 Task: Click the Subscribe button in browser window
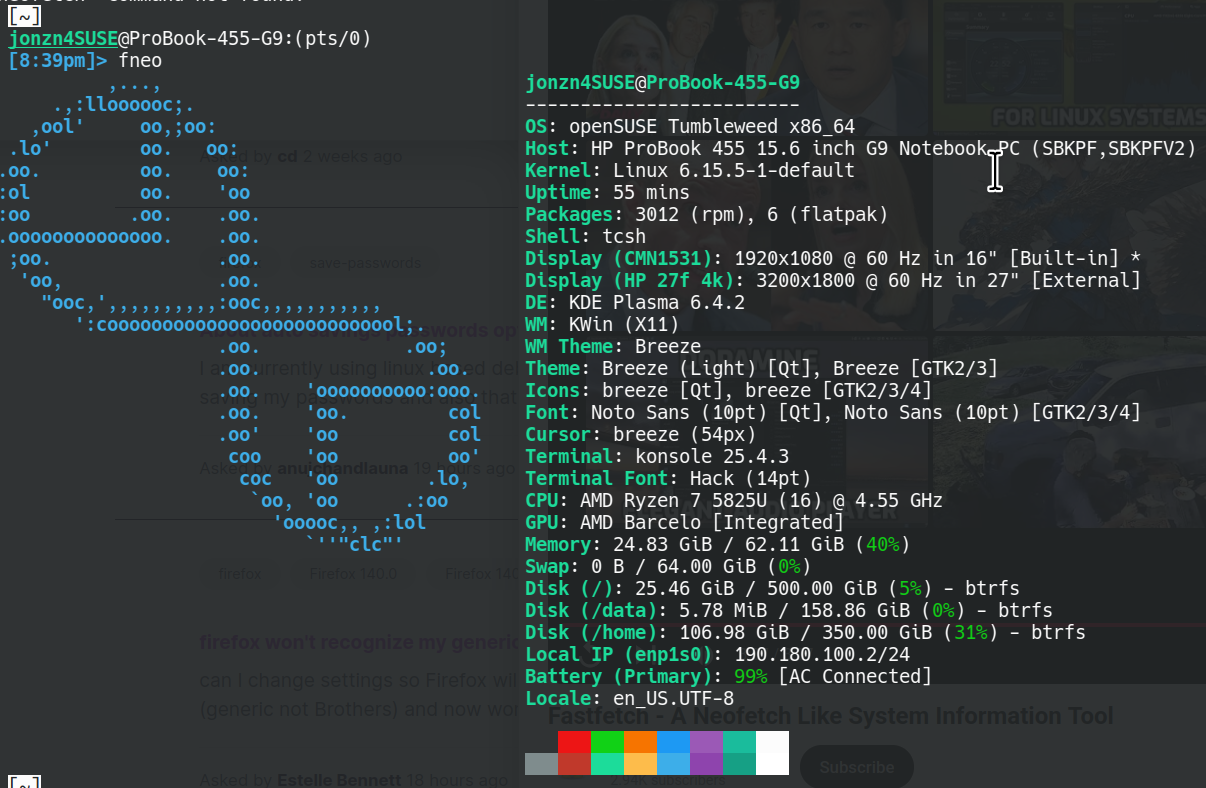pyautogui.click(x=857, y=767)
